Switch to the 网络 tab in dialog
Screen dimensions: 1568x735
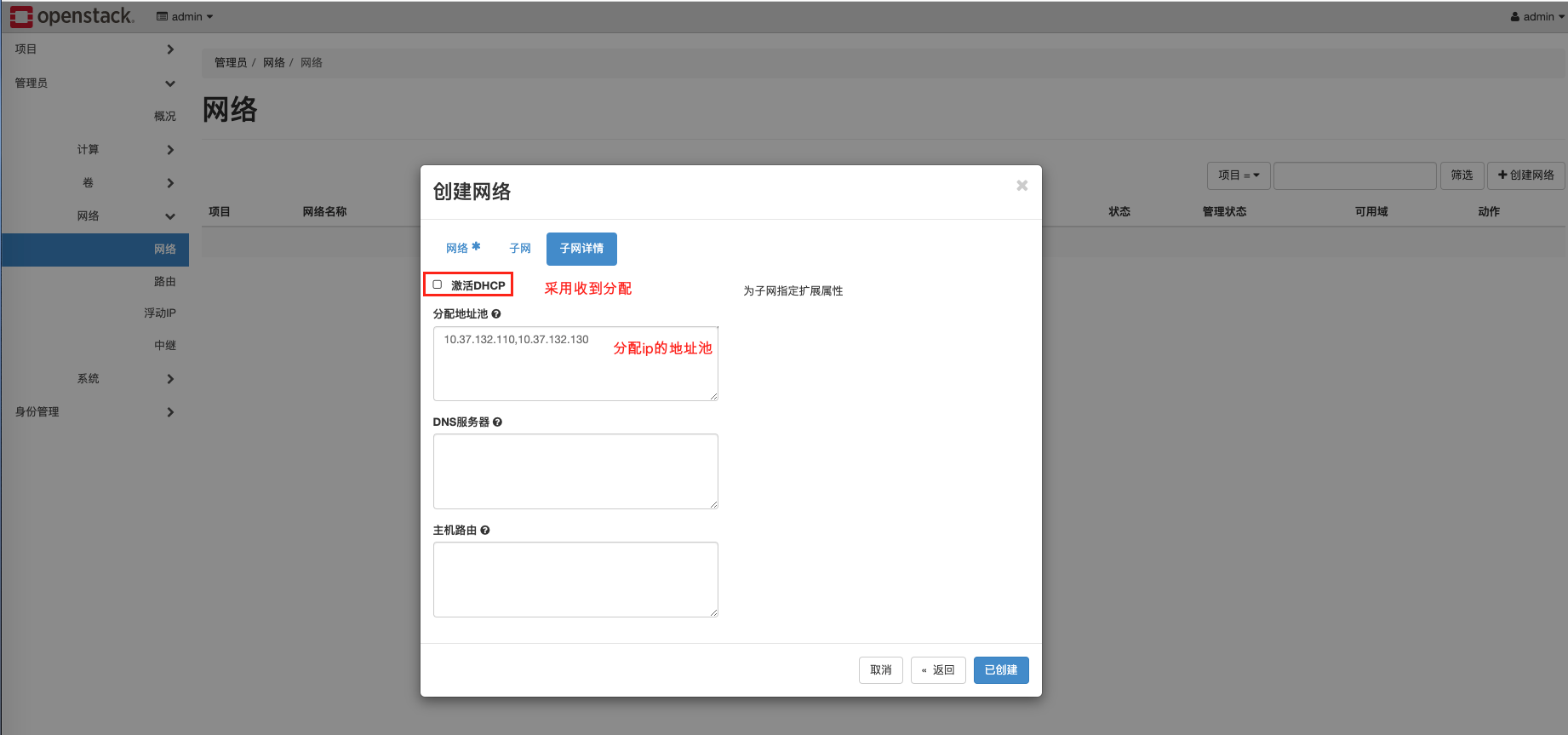tap(463, 248)
